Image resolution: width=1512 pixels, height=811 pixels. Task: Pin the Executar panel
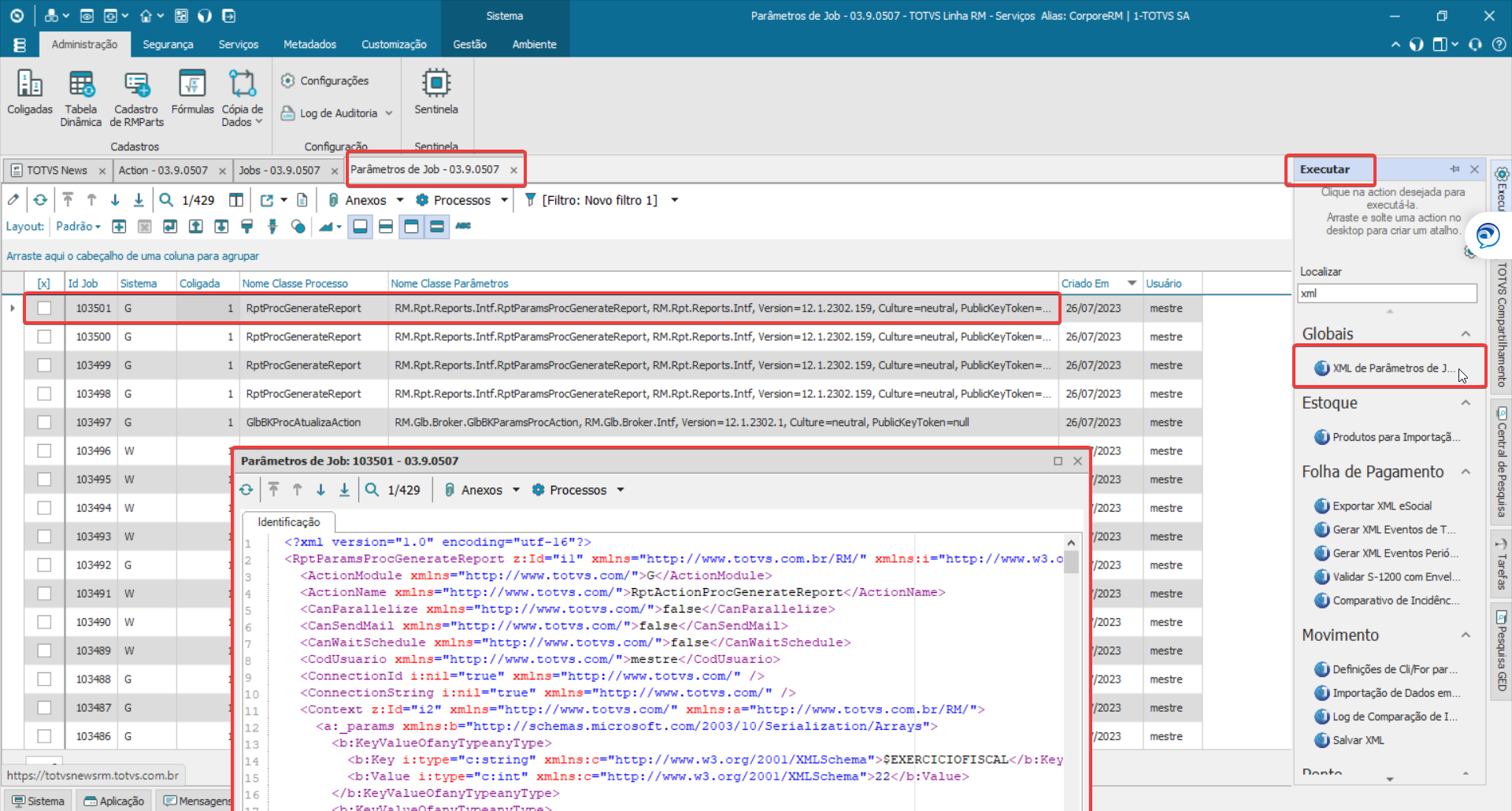click(x=1455, y=169)
